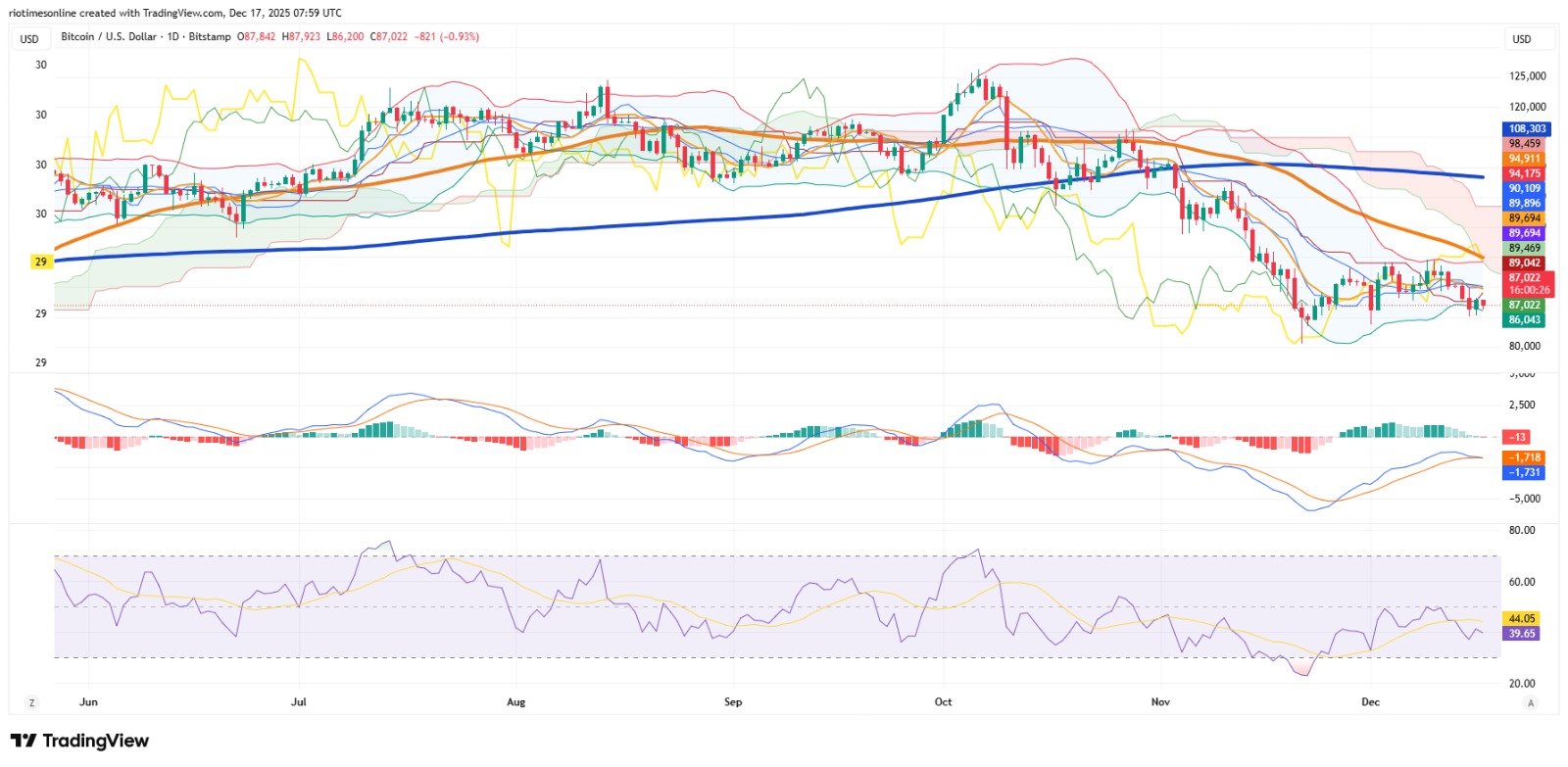Click the TradingView.com attribution text

click(x=182, y=13)
